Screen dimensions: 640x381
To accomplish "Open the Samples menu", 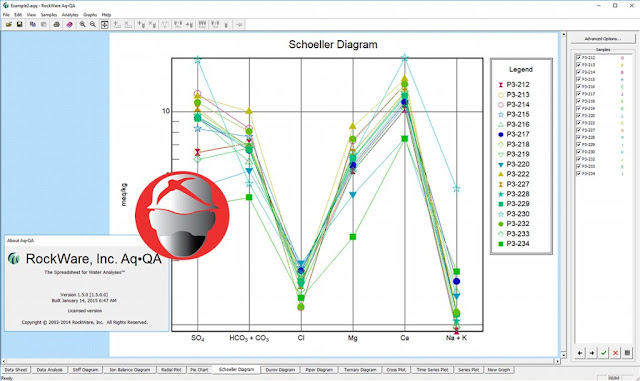I will (49, 15).
